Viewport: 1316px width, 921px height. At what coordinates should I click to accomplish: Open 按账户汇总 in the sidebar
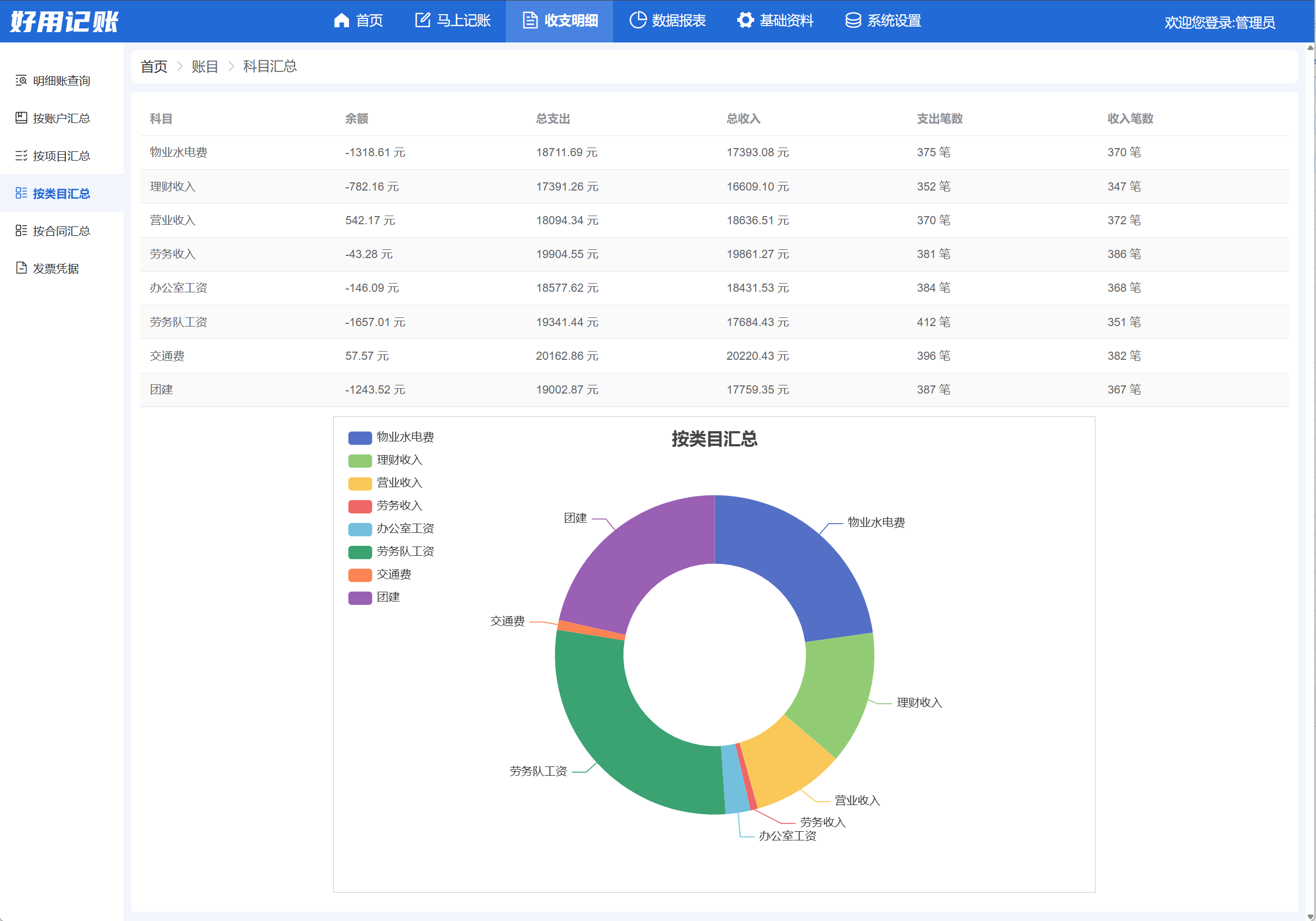[62, 118]
